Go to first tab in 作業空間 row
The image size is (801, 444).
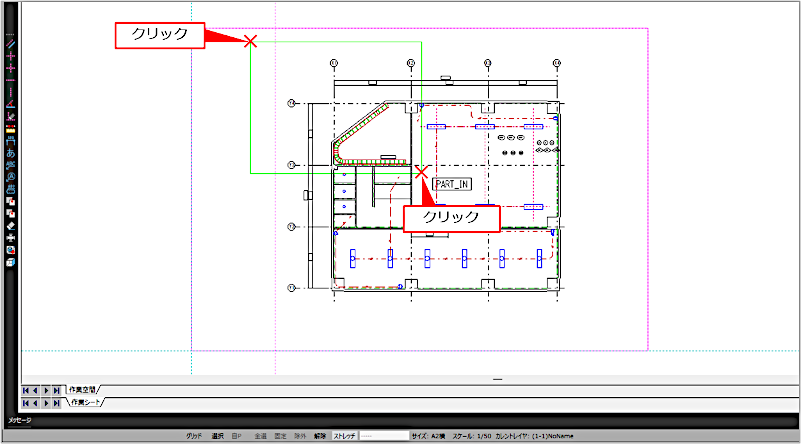tap(27, 389)
